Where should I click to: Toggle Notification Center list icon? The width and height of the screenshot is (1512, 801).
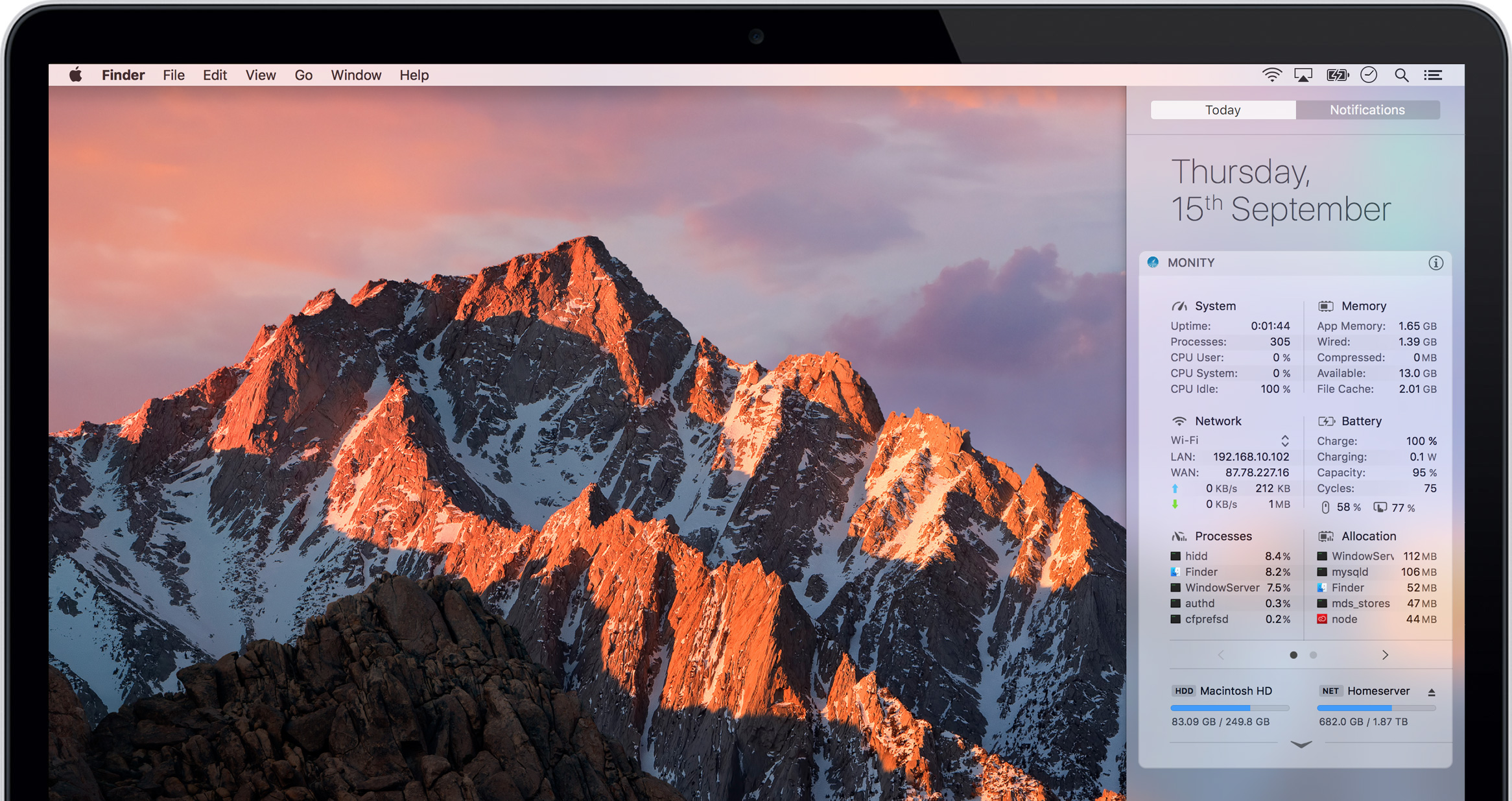point(1433,75)
